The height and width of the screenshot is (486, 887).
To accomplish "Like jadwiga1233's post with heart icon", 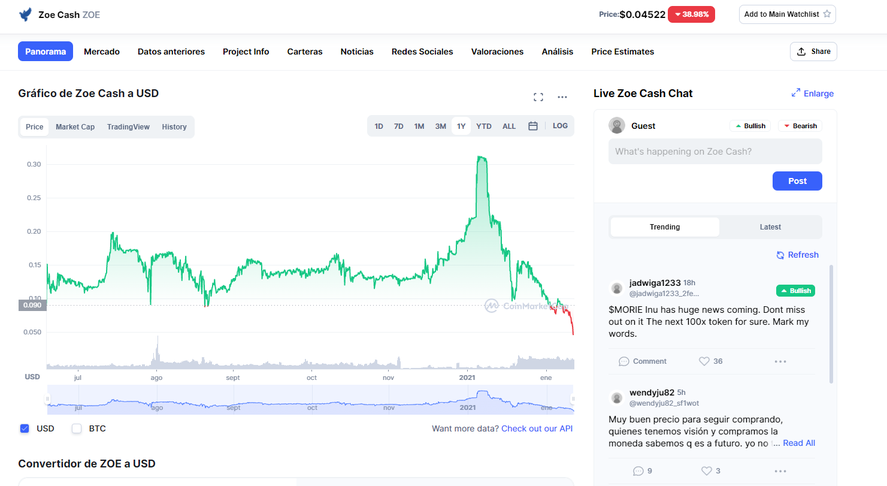I will [x=704, y=362].
